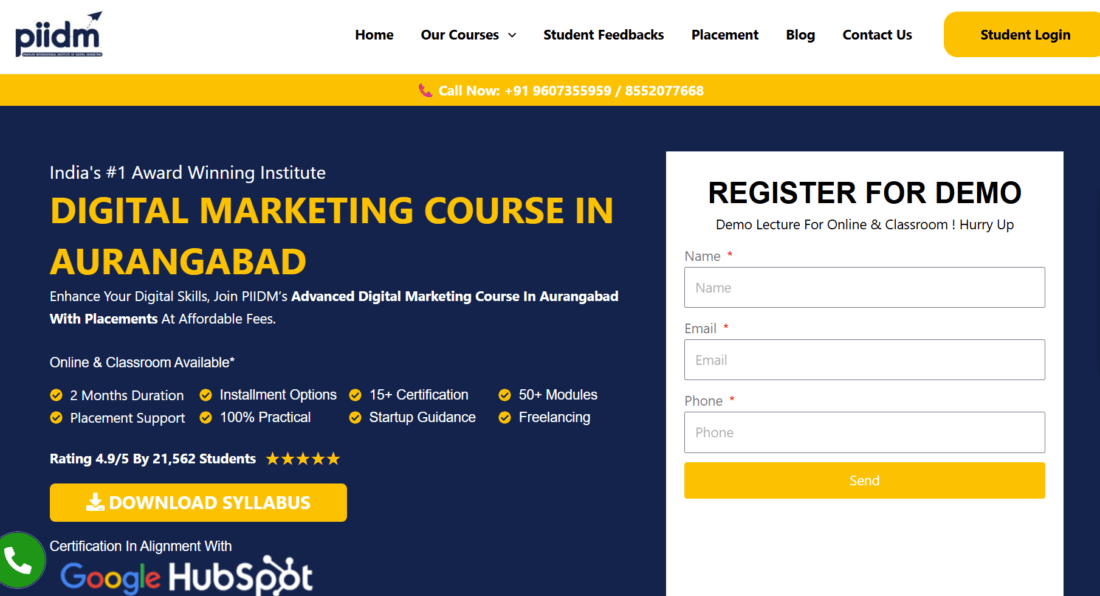This screenshot has width=1100, height=596.
Task: Click the checkmark icon beside Placement Support
Action: (x=57, y=418)
